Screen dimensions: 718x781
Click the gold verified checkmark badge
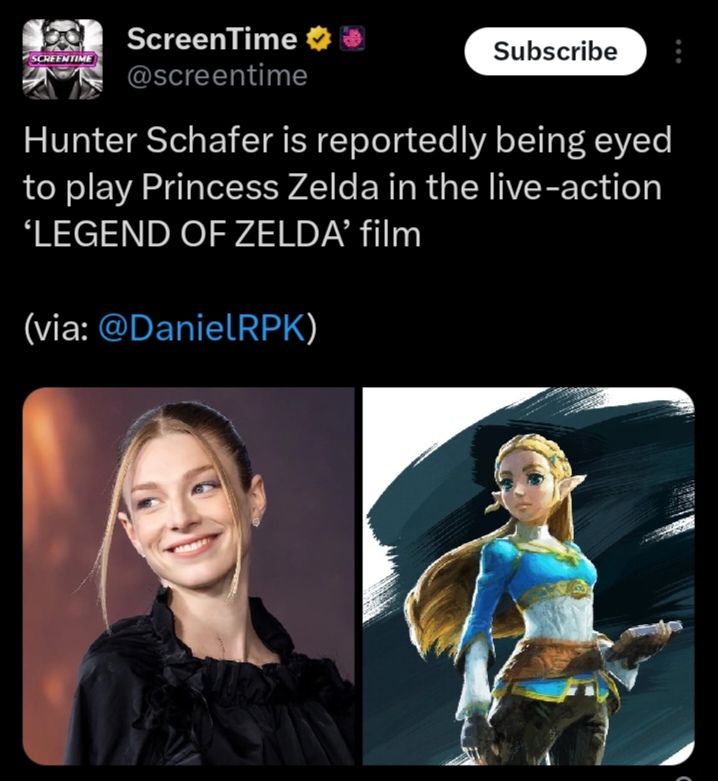pos(319,40)
